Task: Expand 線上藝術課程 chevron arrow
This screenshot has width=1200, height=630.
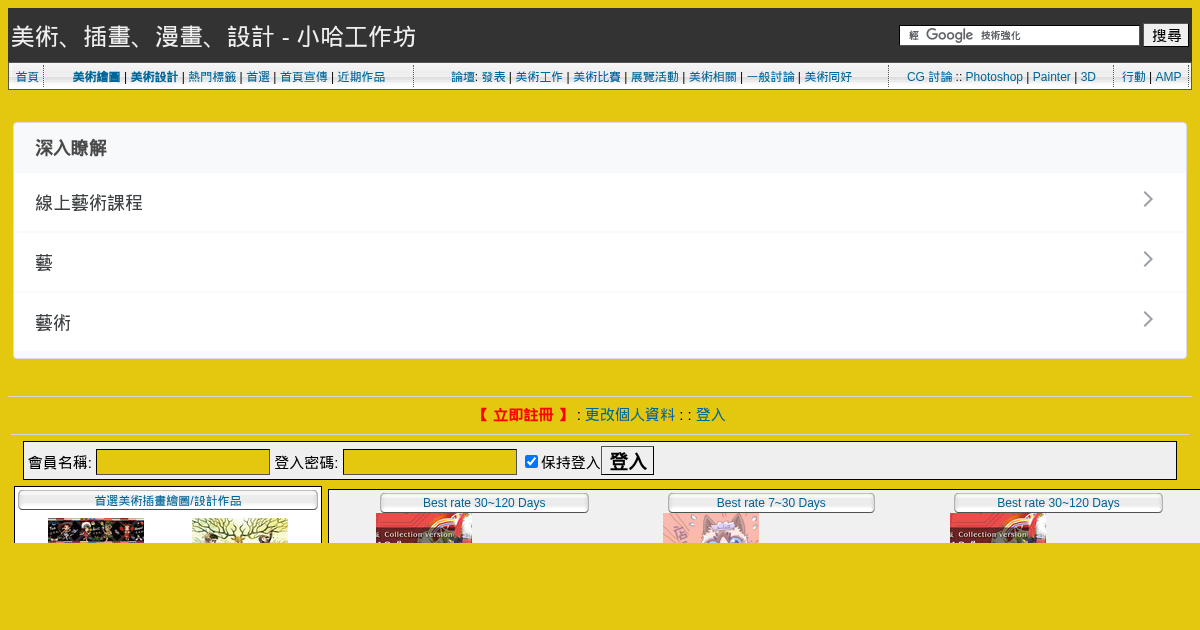Action: [1148, 200]
